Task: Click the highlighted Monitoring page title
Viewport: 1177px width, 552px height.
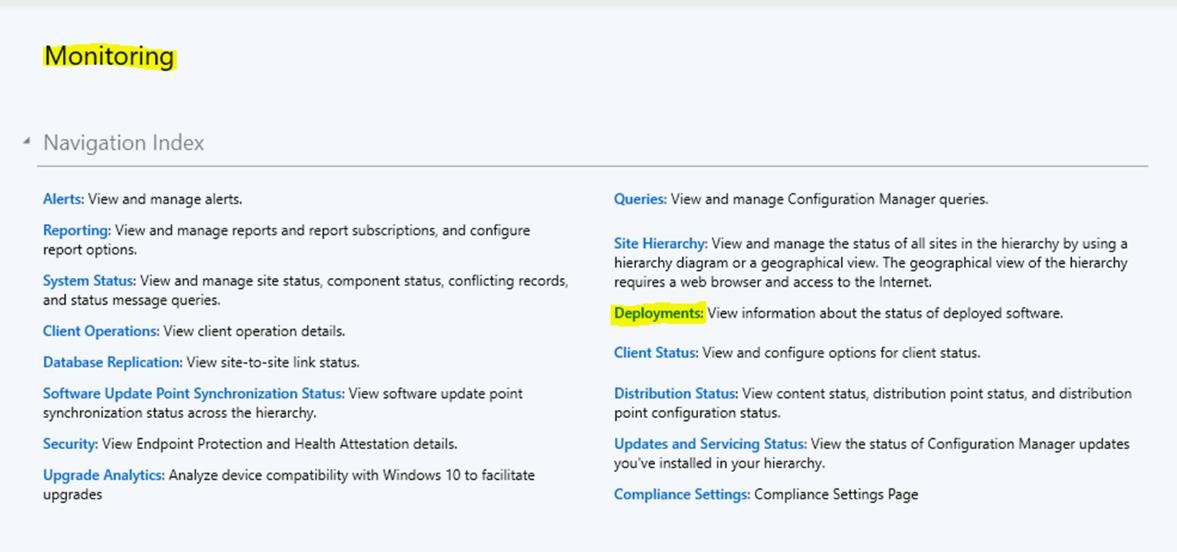Action: tap(109, 57)
